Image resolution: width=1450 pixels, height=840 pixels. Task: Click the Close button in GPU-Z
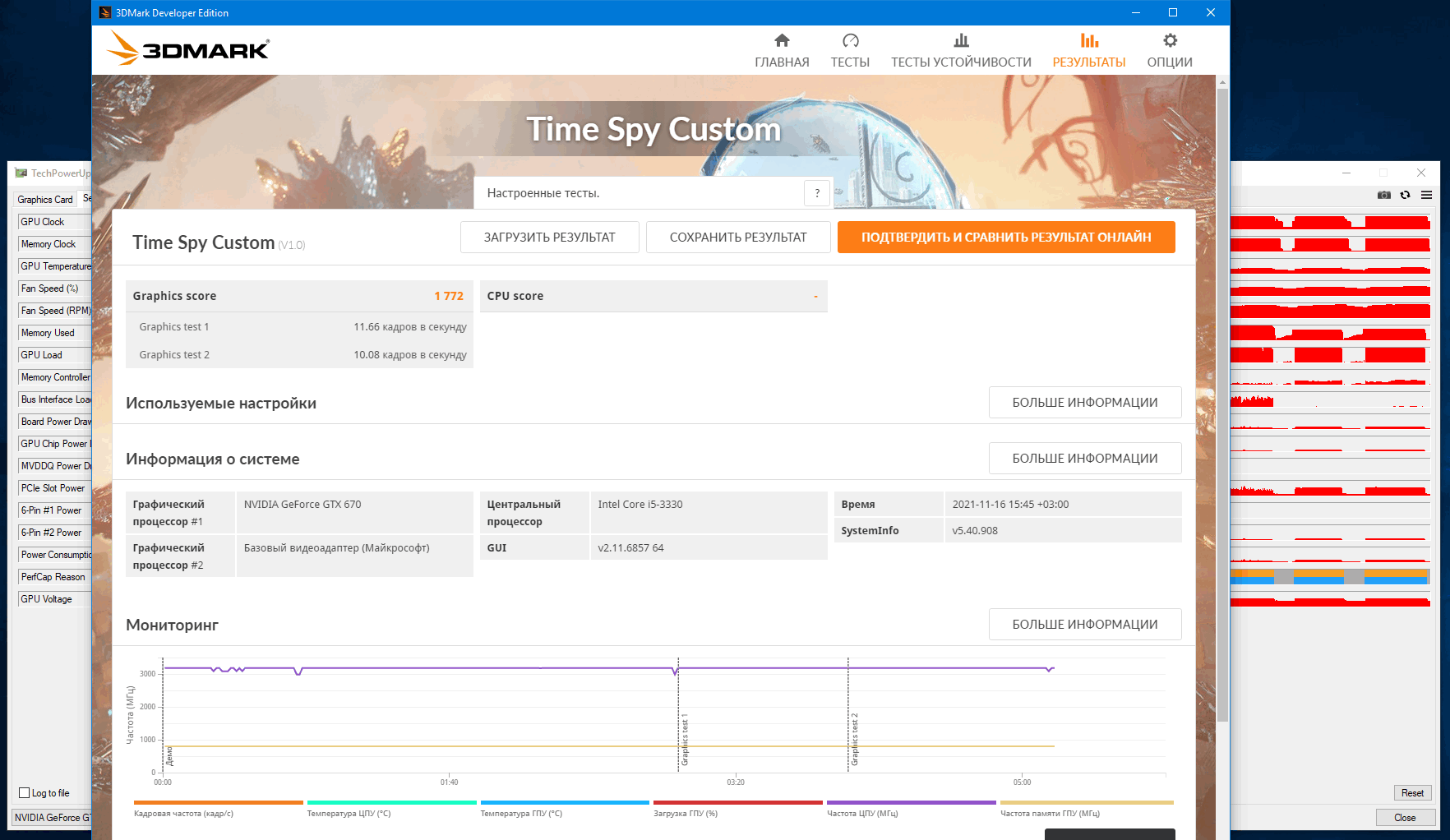(x=1405, y=818)
